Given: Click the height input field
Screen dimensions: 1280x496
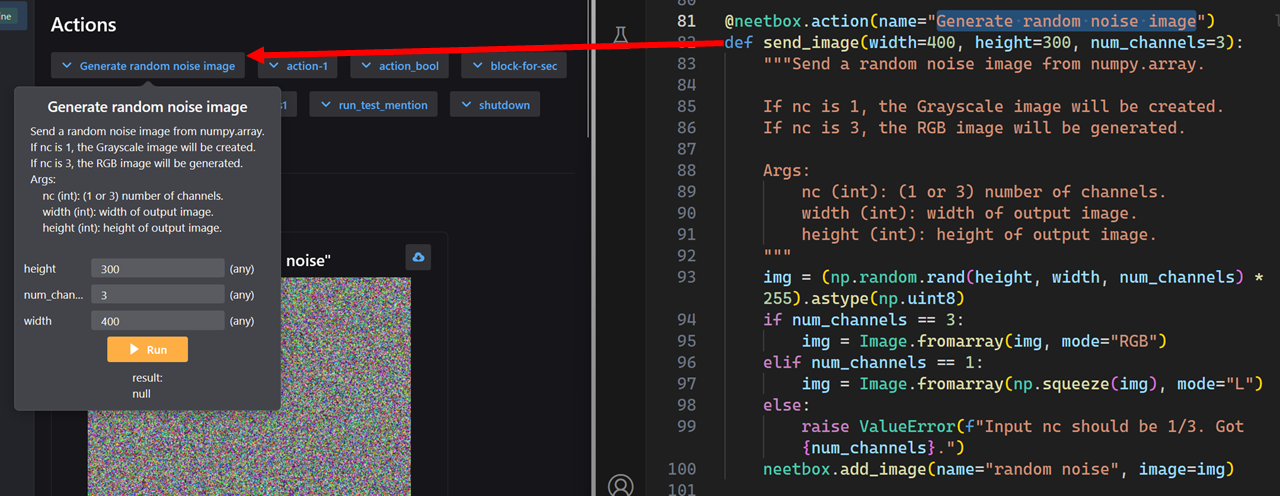Looking at the screenshot, I should tap(157, 268).
